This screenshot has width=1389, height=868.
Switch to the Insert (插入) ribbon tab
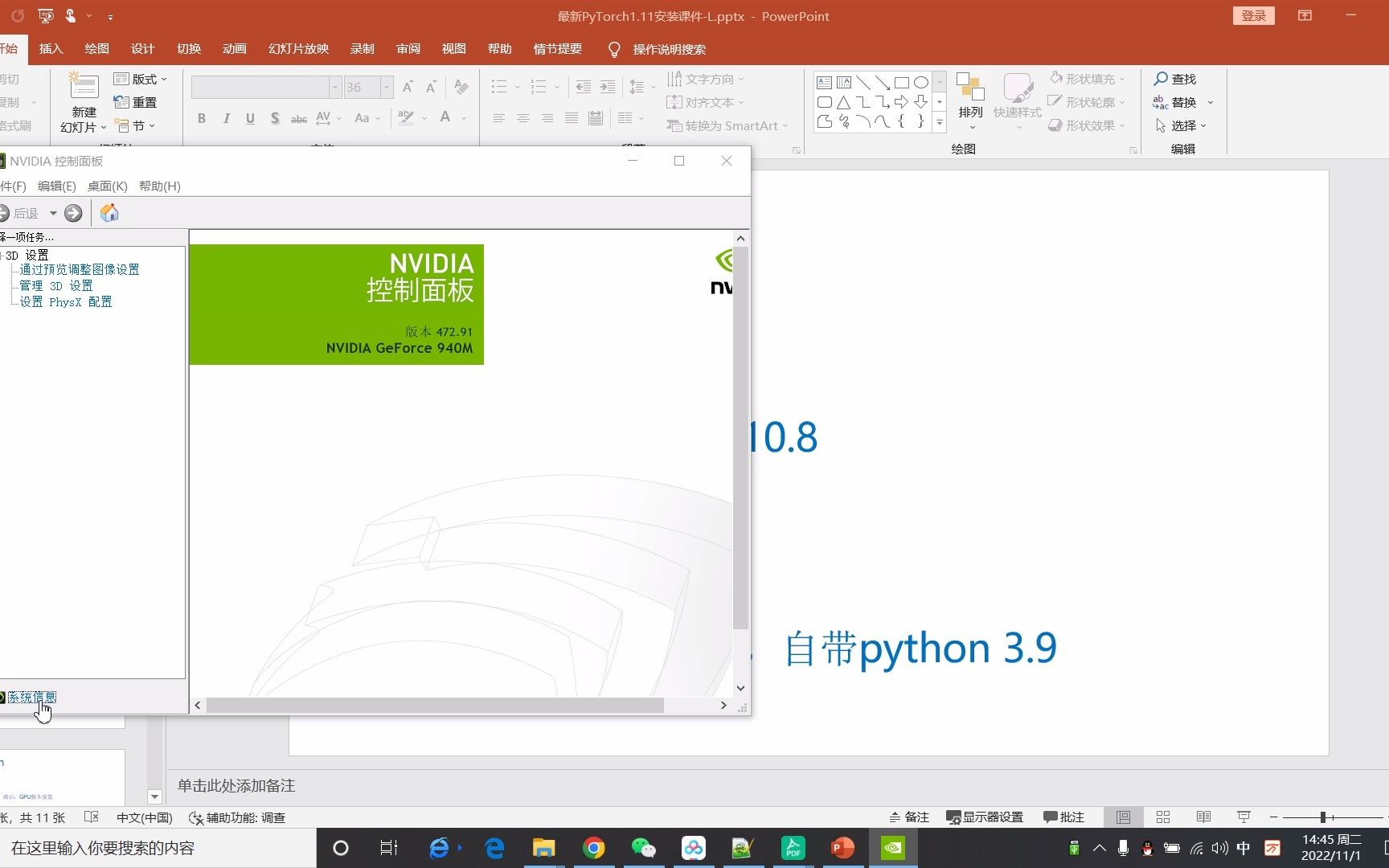pos(51,49)
